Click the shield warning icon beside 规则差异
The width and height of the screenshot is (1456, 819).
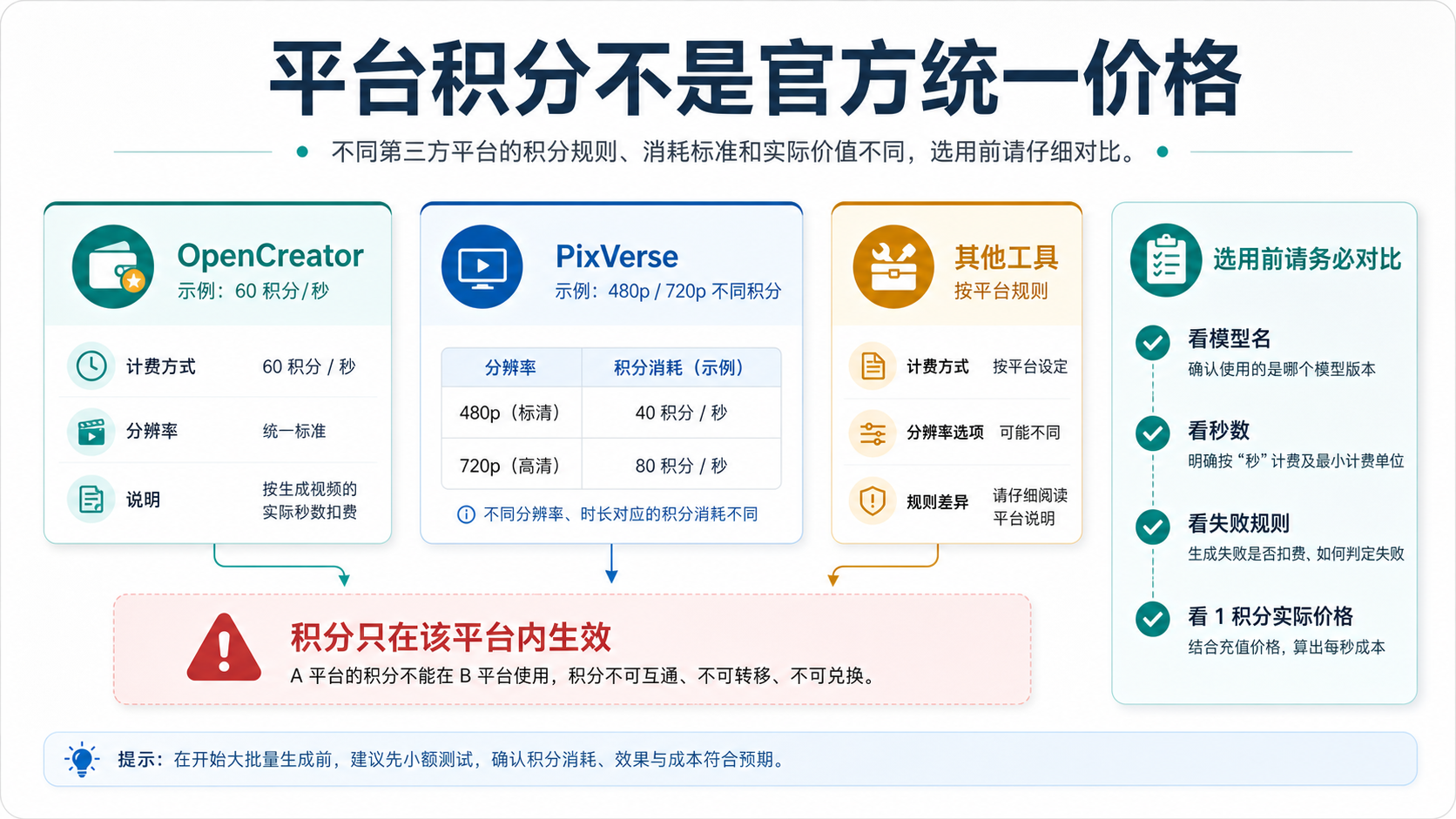[873, 501]
